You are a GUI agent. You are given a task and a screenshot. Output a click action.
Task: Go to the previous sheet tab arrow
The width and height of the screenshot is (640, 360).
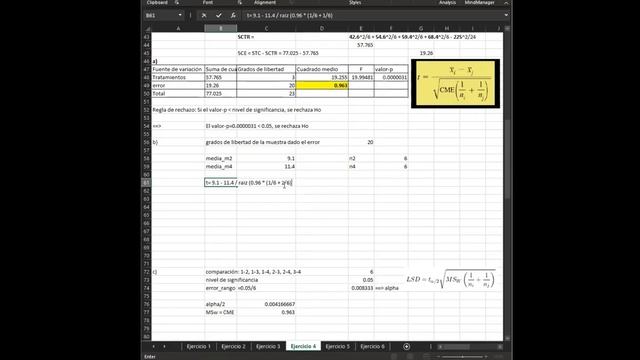153,347
